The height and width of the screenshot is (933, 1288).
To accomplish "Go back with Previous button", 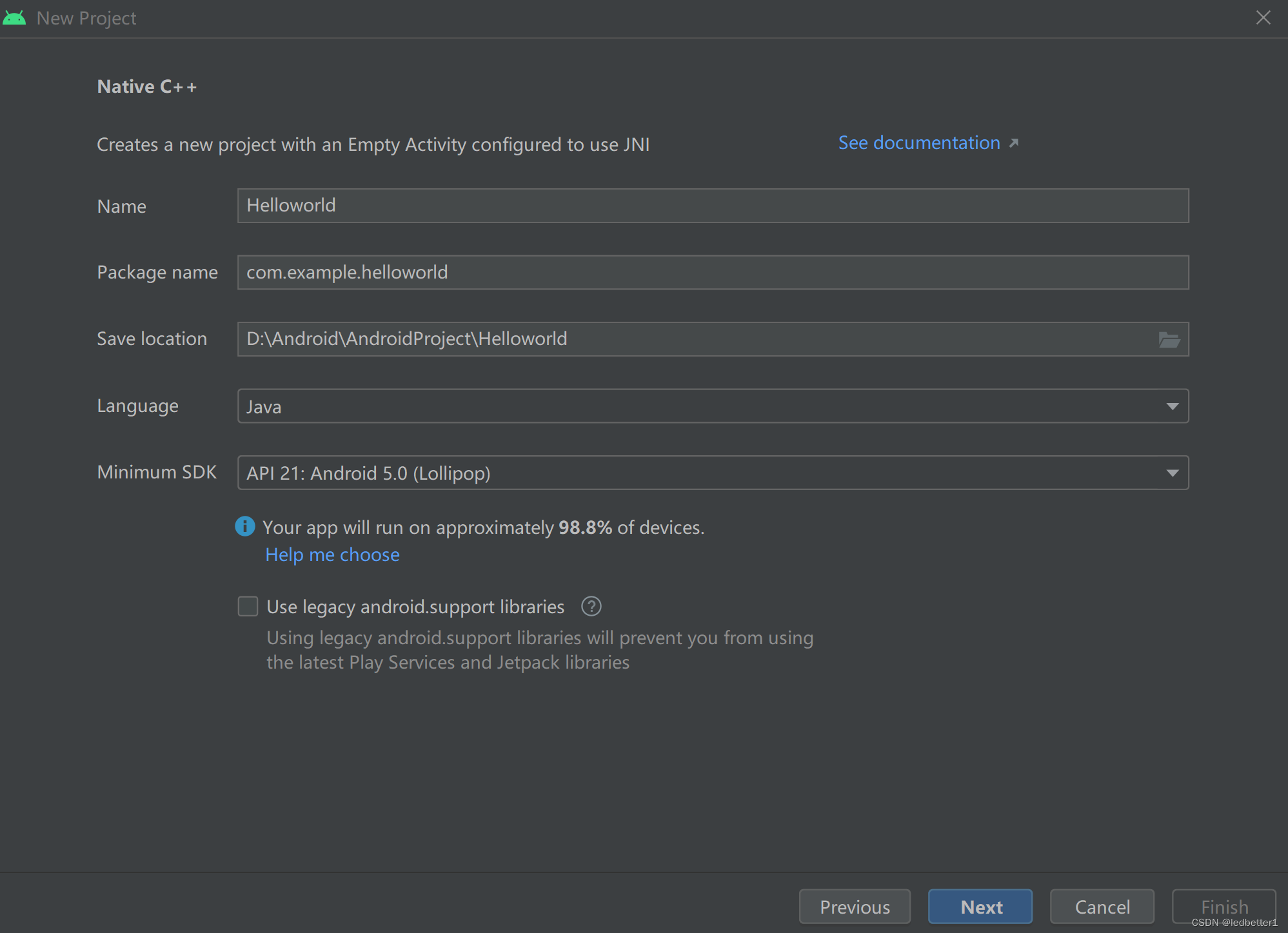I will pos(855,907).
